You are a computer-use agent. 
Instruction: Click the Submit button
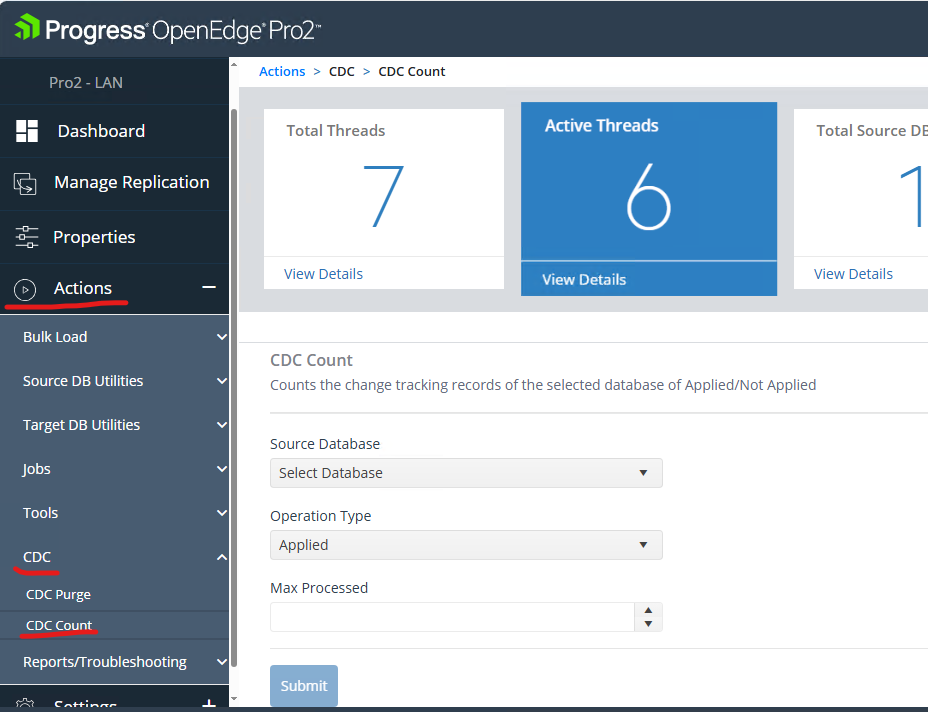click(x=304, y=685)
